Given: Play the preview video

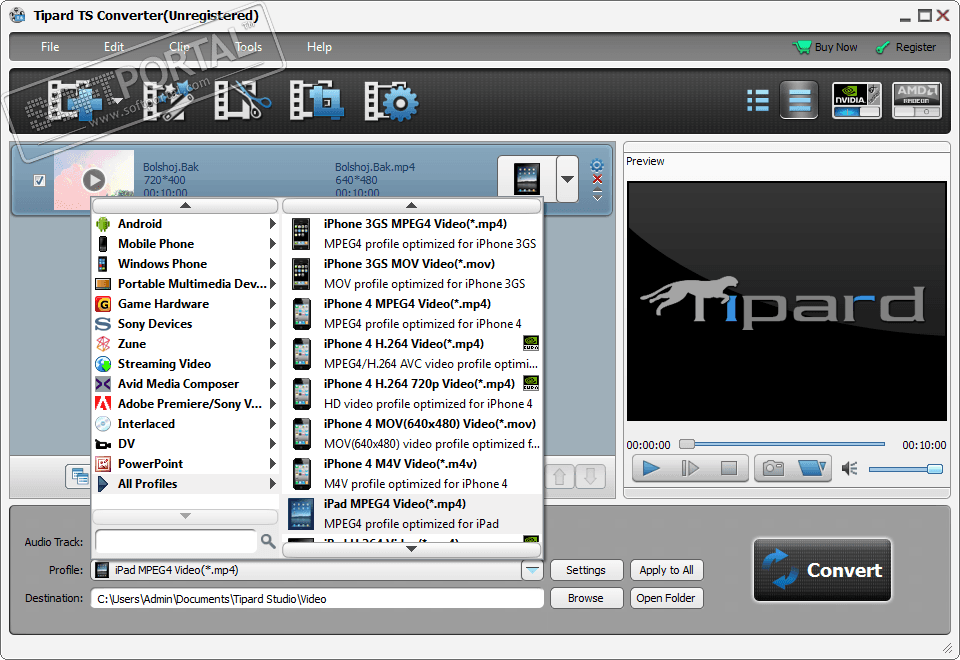Looking at the screenshot, I should click(651, 468).
